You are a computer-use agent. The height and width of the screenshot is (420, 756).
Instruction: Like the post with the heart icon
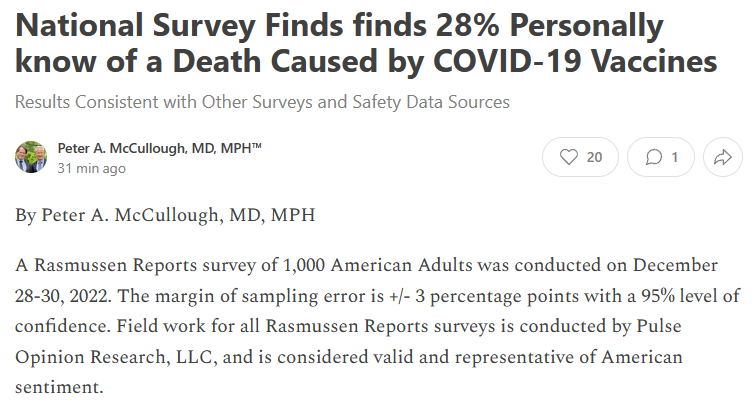click(x=569, y=157)
